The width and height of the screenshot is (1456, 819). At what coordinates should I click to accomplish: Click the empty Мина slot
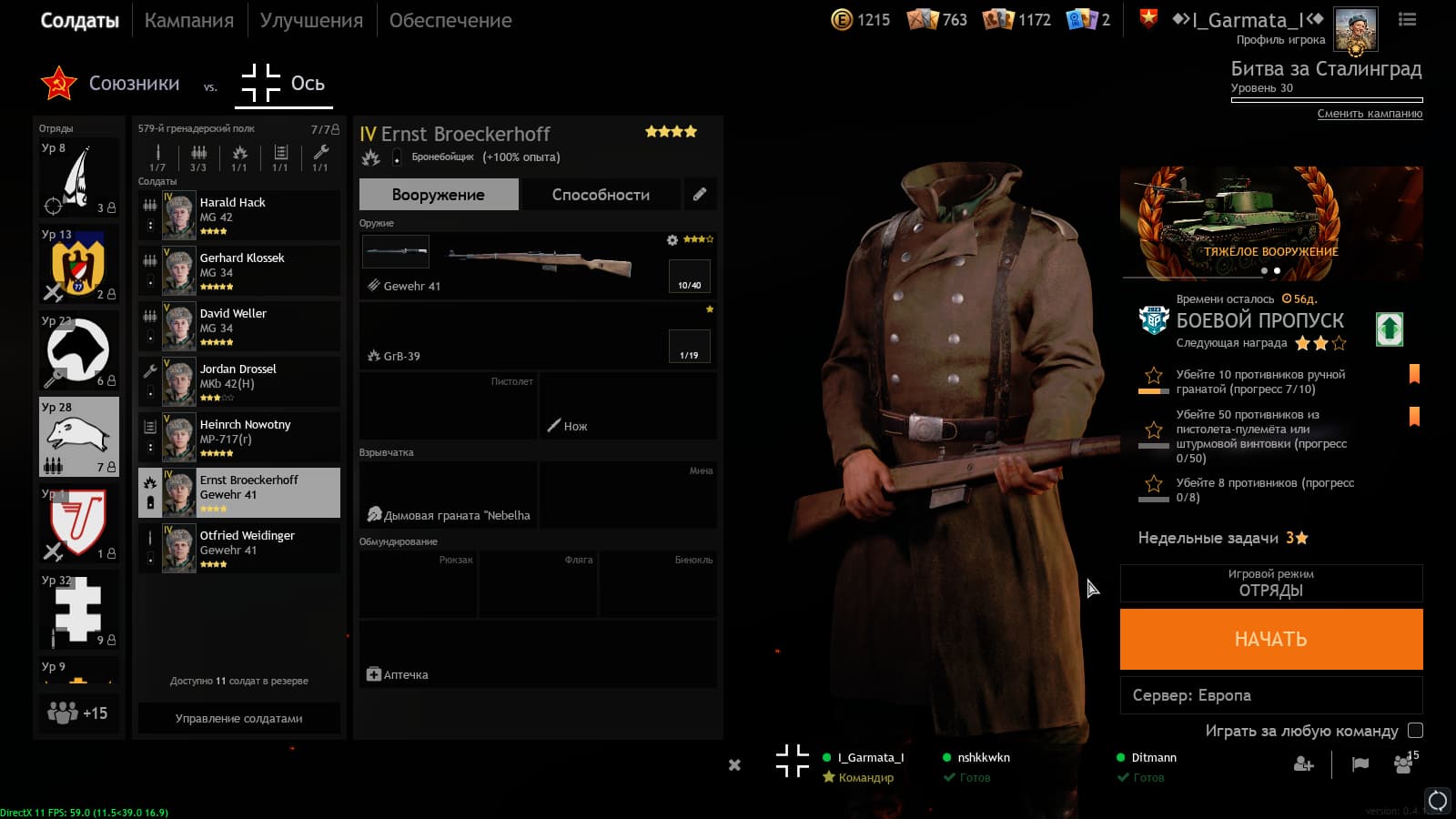click(x=629, y=494)
